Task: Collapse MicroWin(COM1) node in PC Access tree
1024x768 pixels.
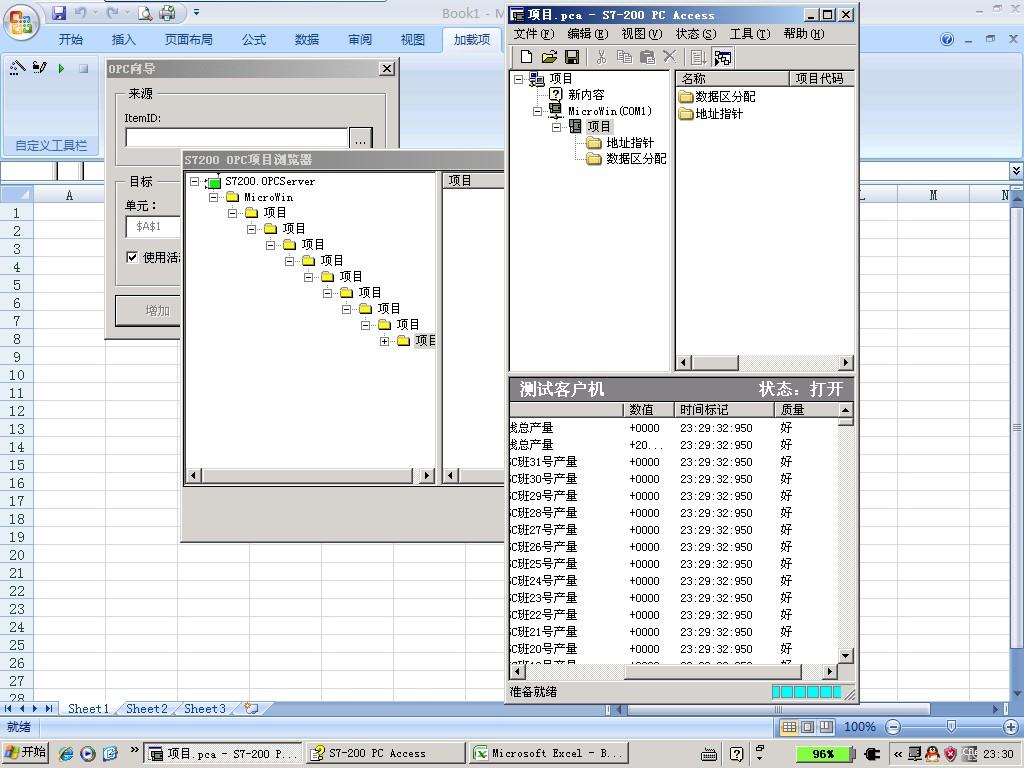Action: point(538,111)
